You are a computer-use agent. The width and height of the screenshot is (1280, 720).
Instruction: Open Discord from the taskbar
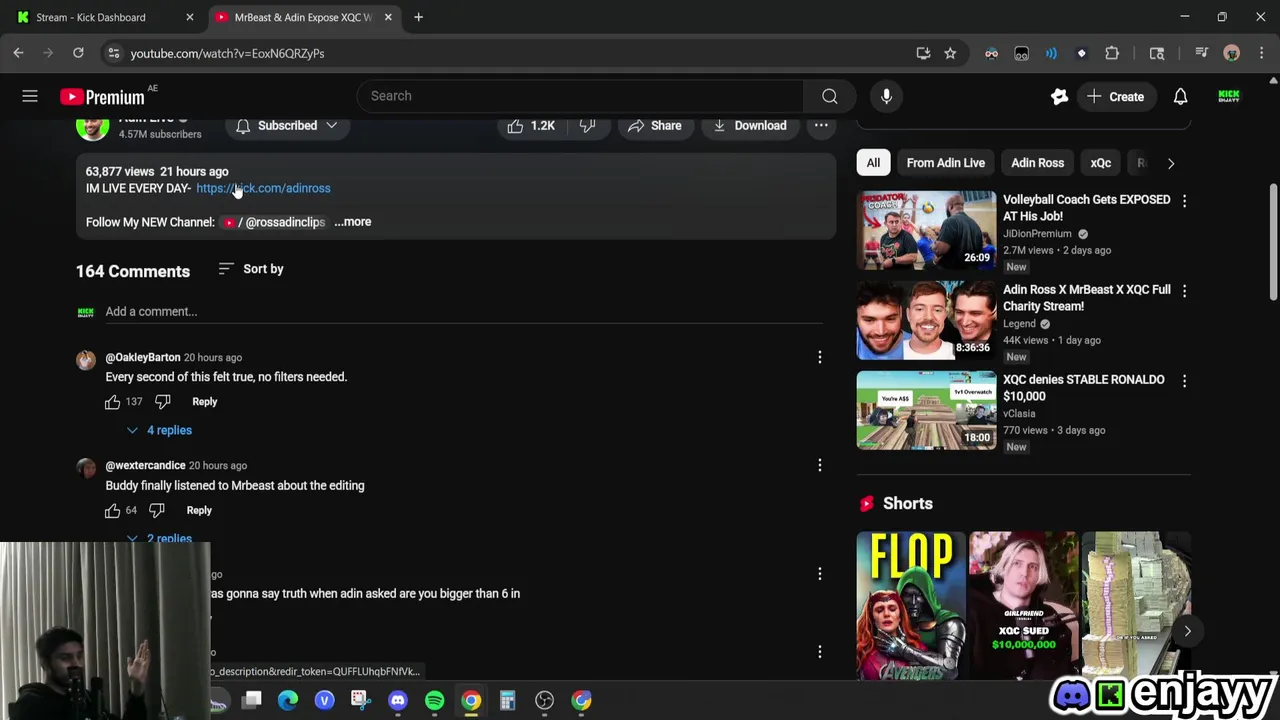398,700
